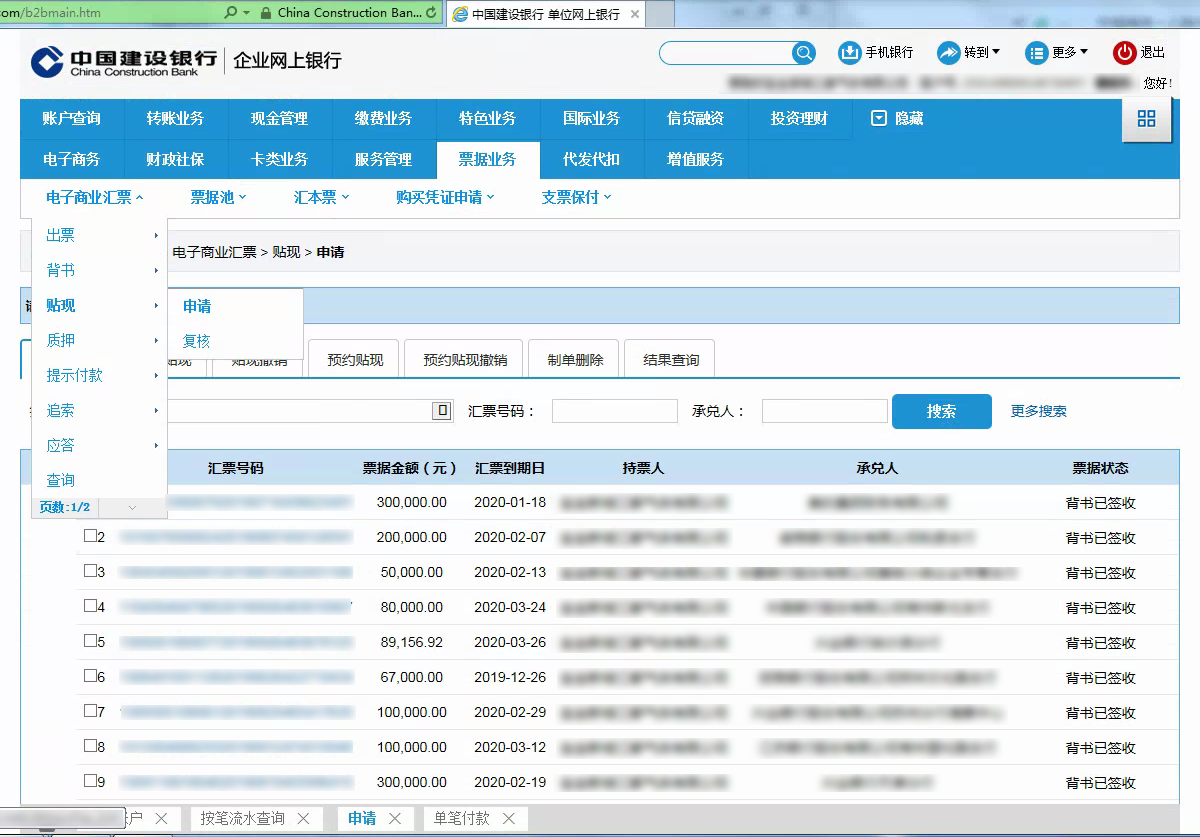This screenshot has width=1200, height=837.
Task: Close the 申请 bottom tab
Action: point(395,819)
